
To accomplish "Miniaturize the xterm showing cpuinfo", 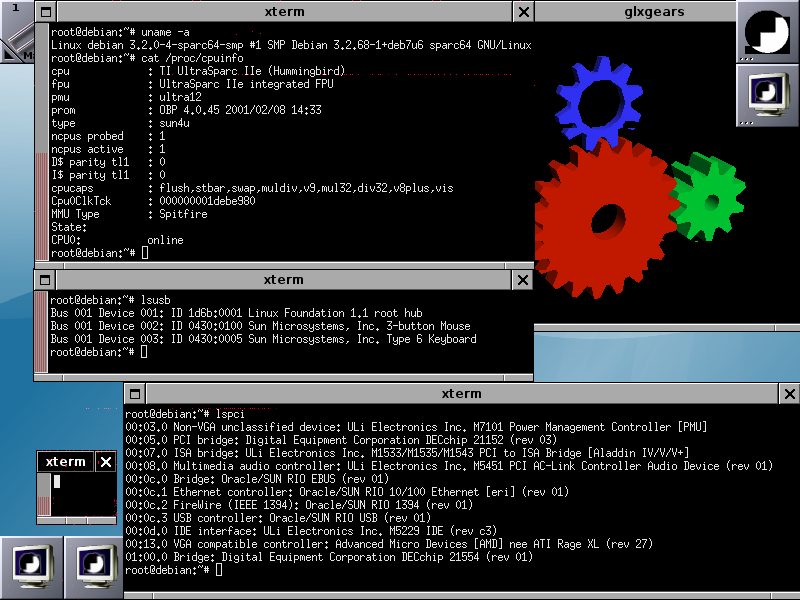I will click(46, 12).
